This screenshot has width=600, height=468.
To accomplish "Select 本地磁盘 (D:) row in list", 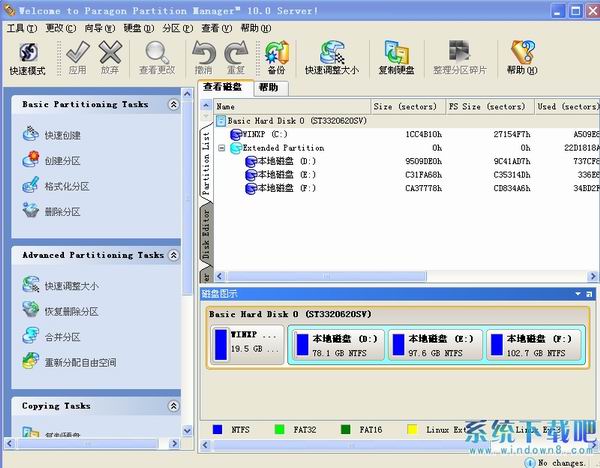I will point(406,161).
